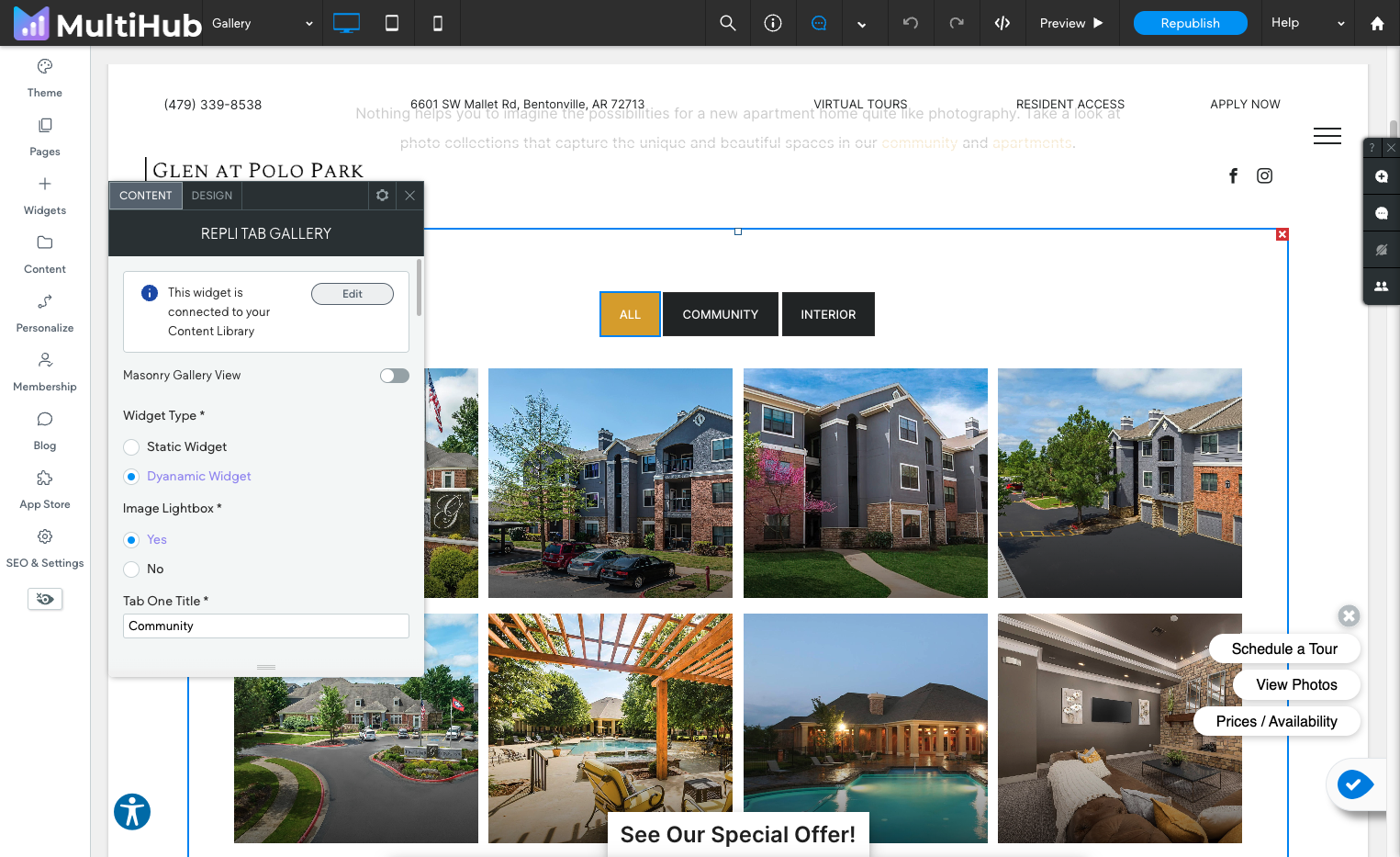Select the COMMUNITY gallery tab
This screenshot has height=857, width=1400.
coord(721,314)
